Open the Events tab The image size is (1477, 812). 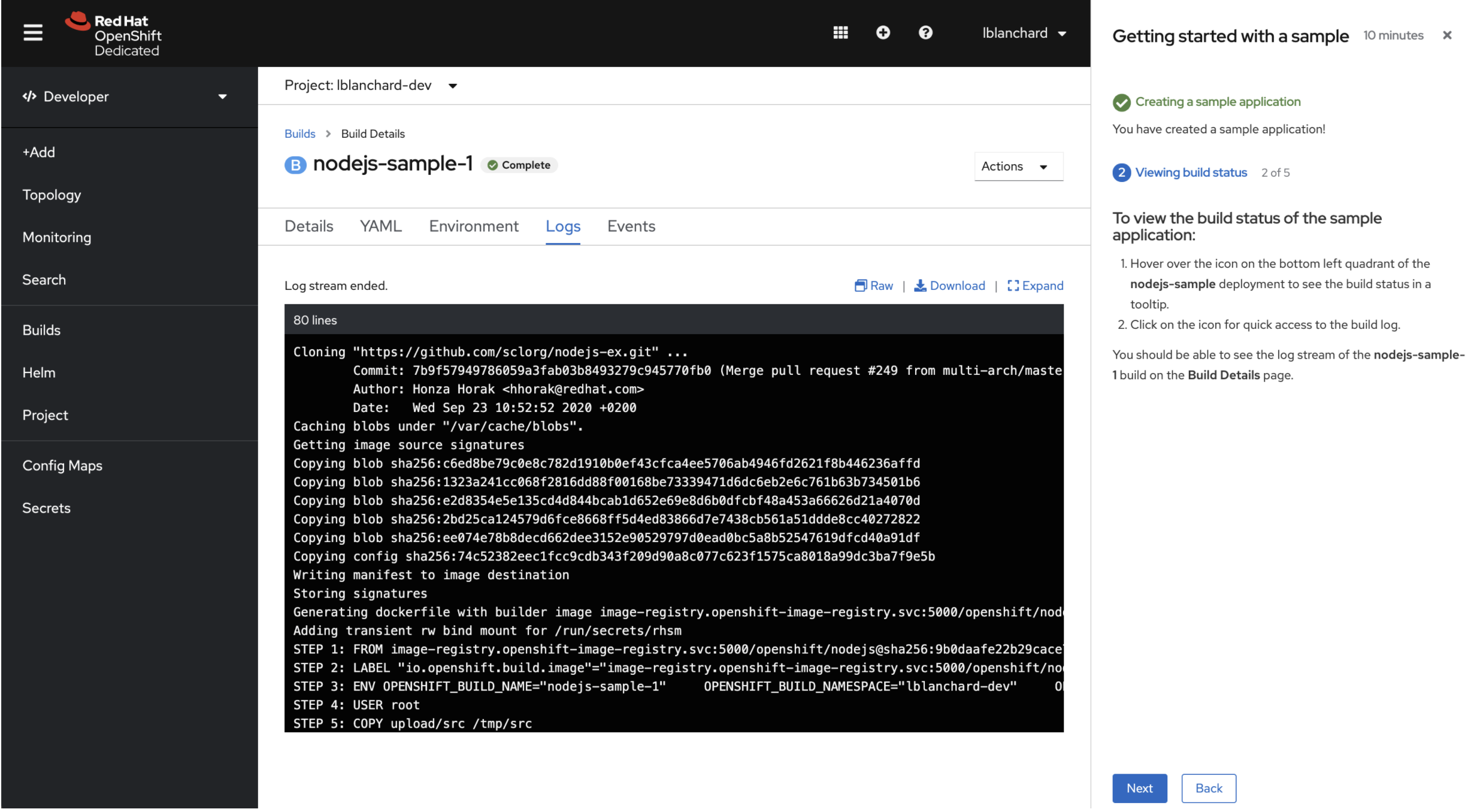pos(631,226)
